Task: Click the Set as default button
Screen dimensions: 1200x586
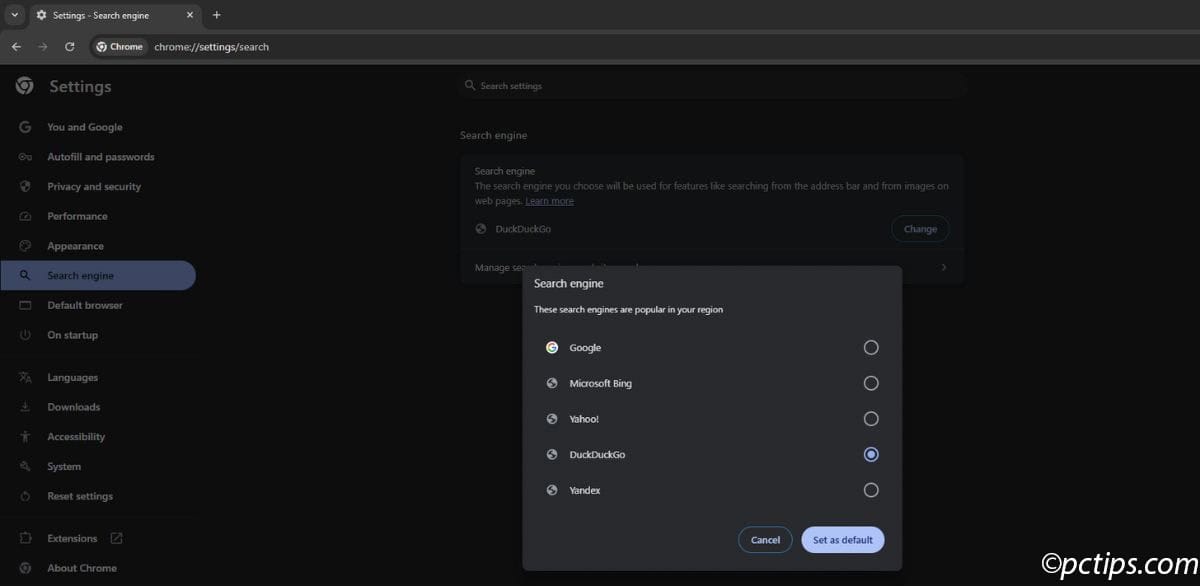Action: pyautogui.click(x=843, y=540)
